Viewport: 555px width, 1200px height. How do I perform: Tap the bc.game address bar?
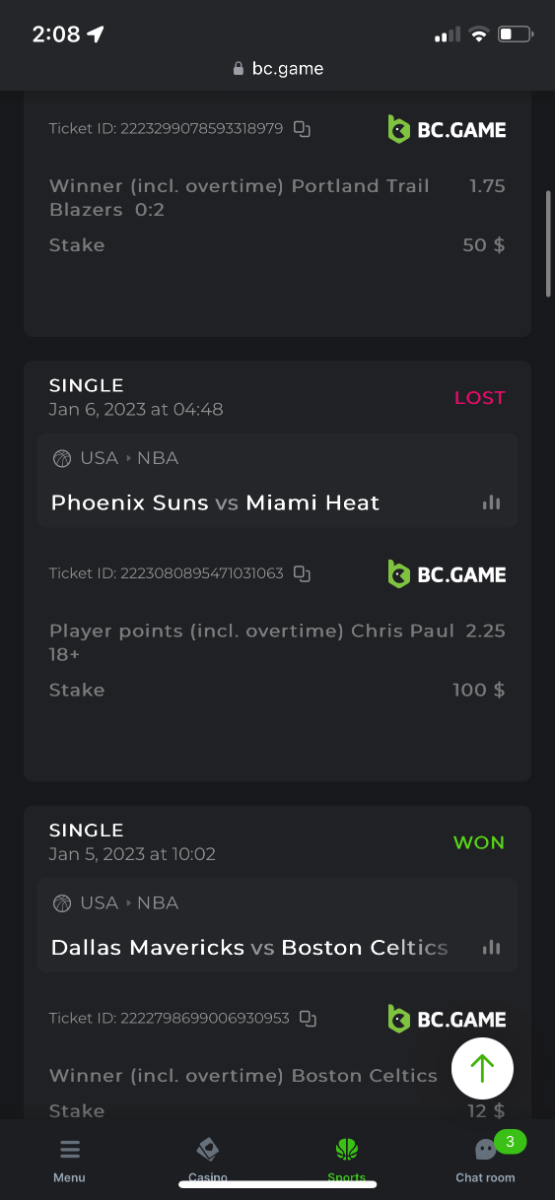click(277, 68)
